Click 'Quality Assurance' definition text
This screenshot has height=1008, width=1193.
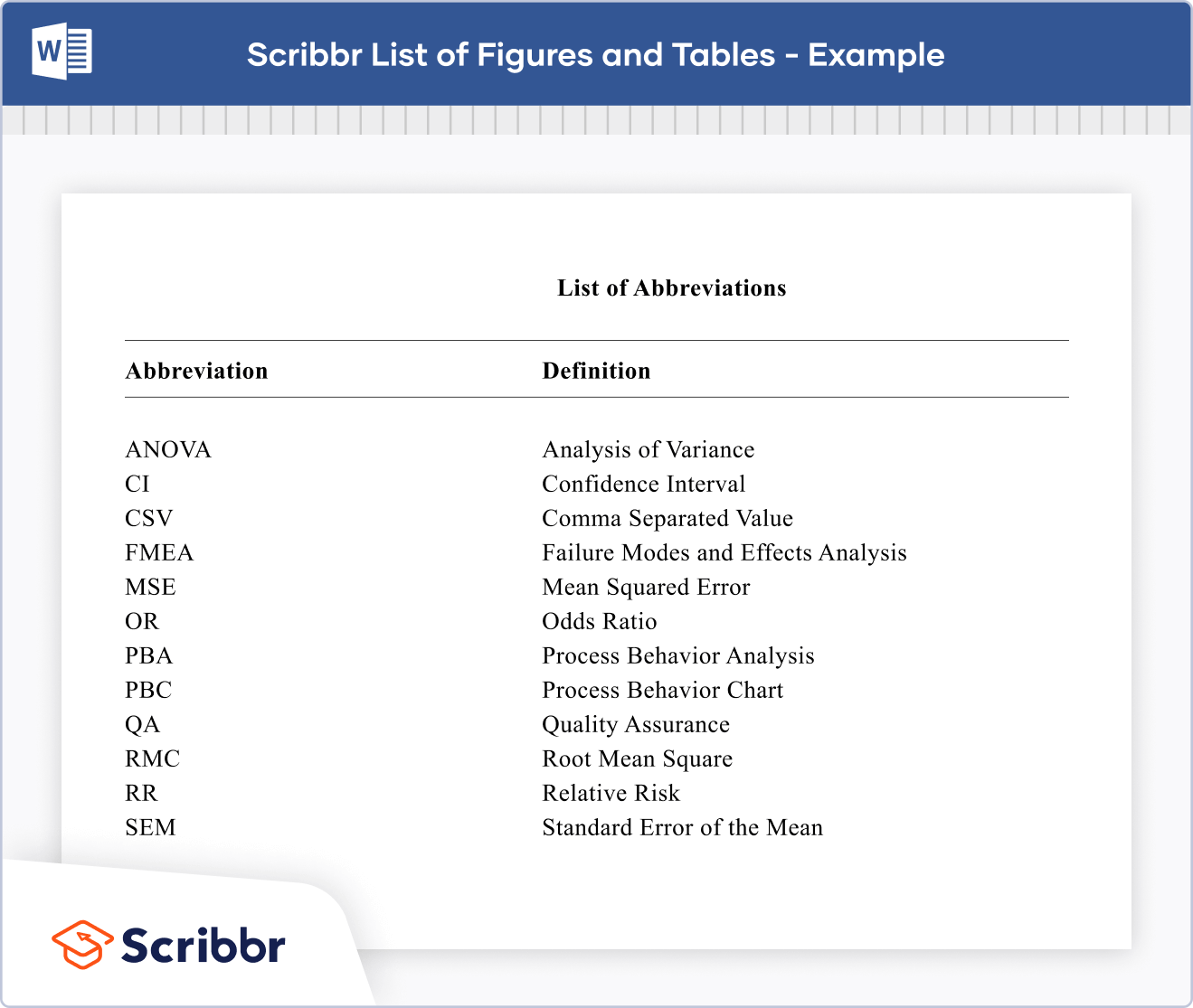[x=635, y=724]
